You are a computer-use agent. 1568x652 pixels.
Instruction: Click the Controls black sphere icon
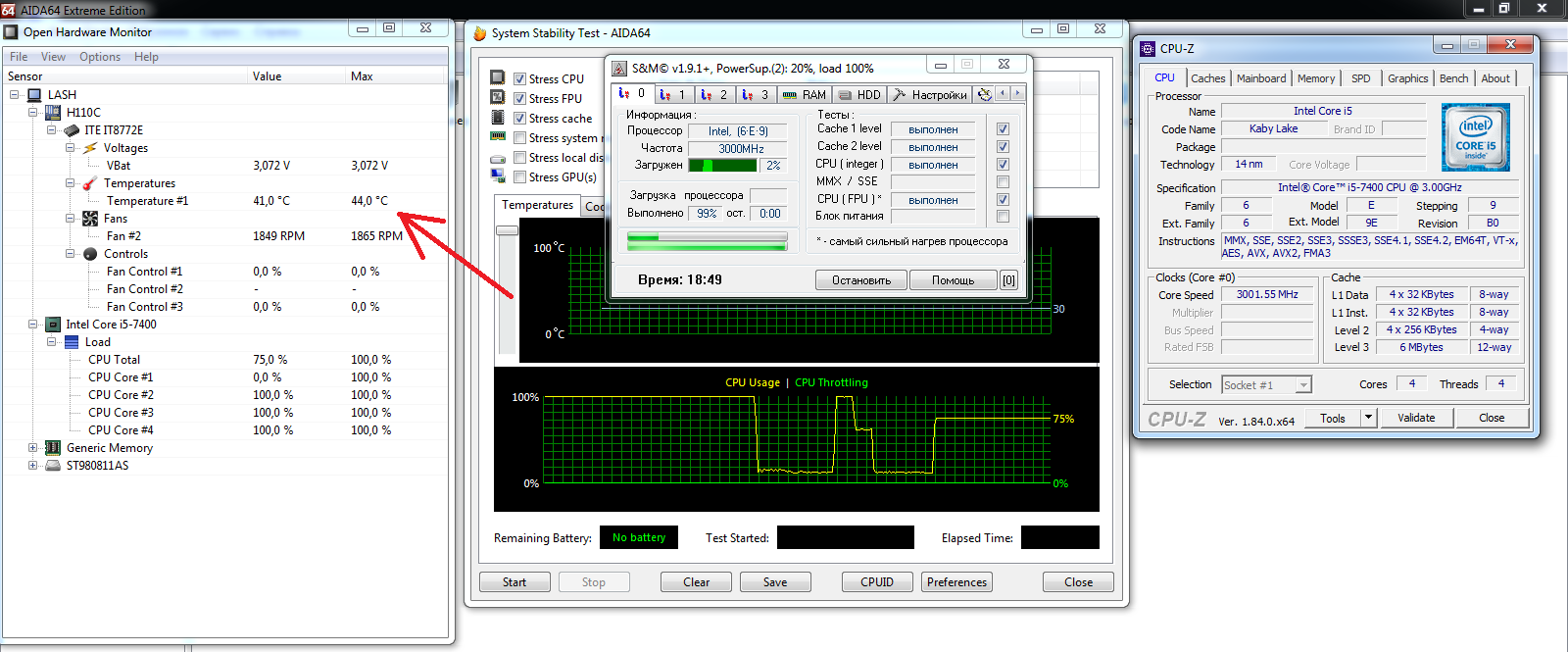coord(90,254)
